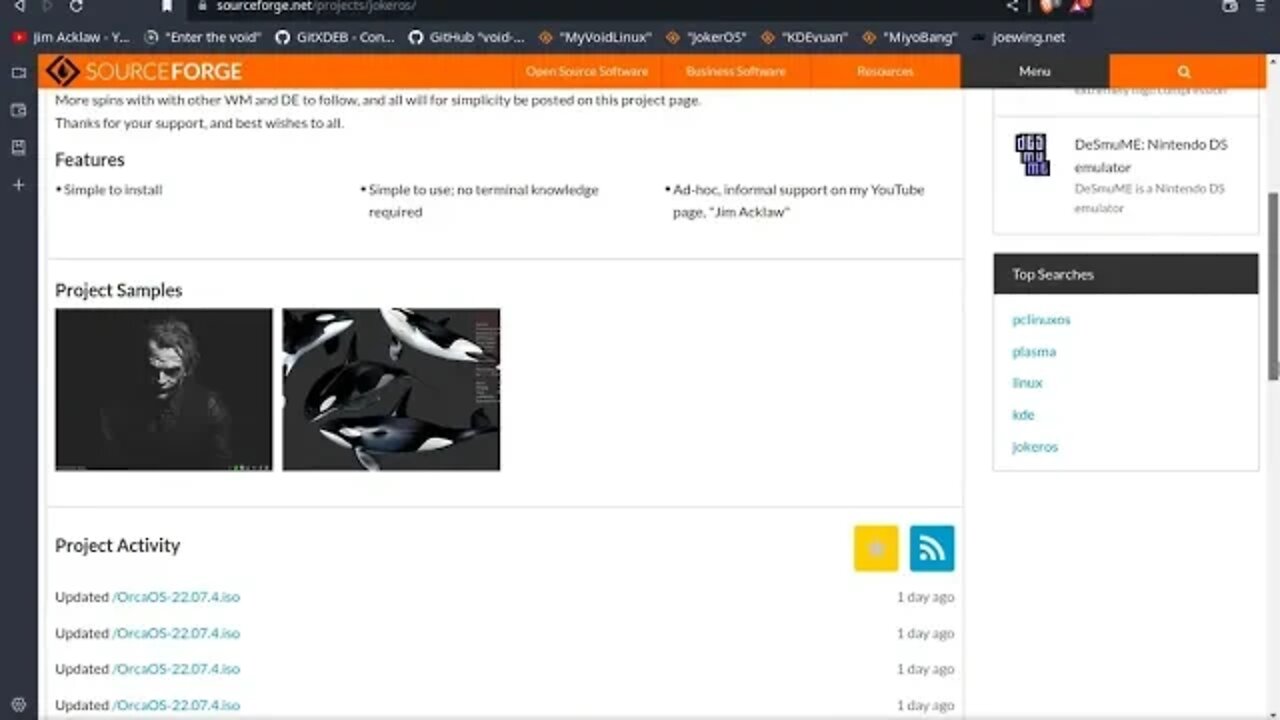Image resolution: width=1280 pixels, height=720 pixels.
Task: Click the page vertical scrollbar thumb
Action: coord(1273,285)
